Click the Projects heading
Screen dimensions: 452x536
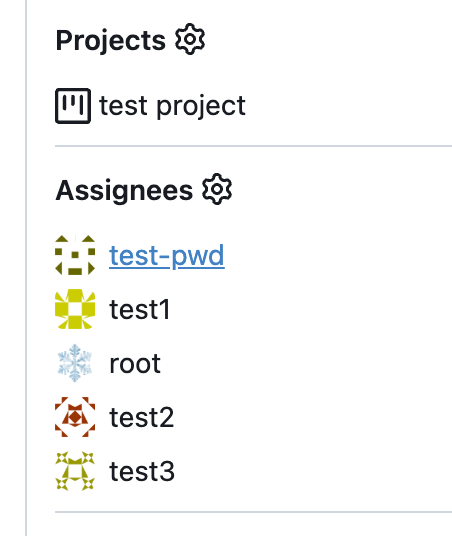click(110, 40)
